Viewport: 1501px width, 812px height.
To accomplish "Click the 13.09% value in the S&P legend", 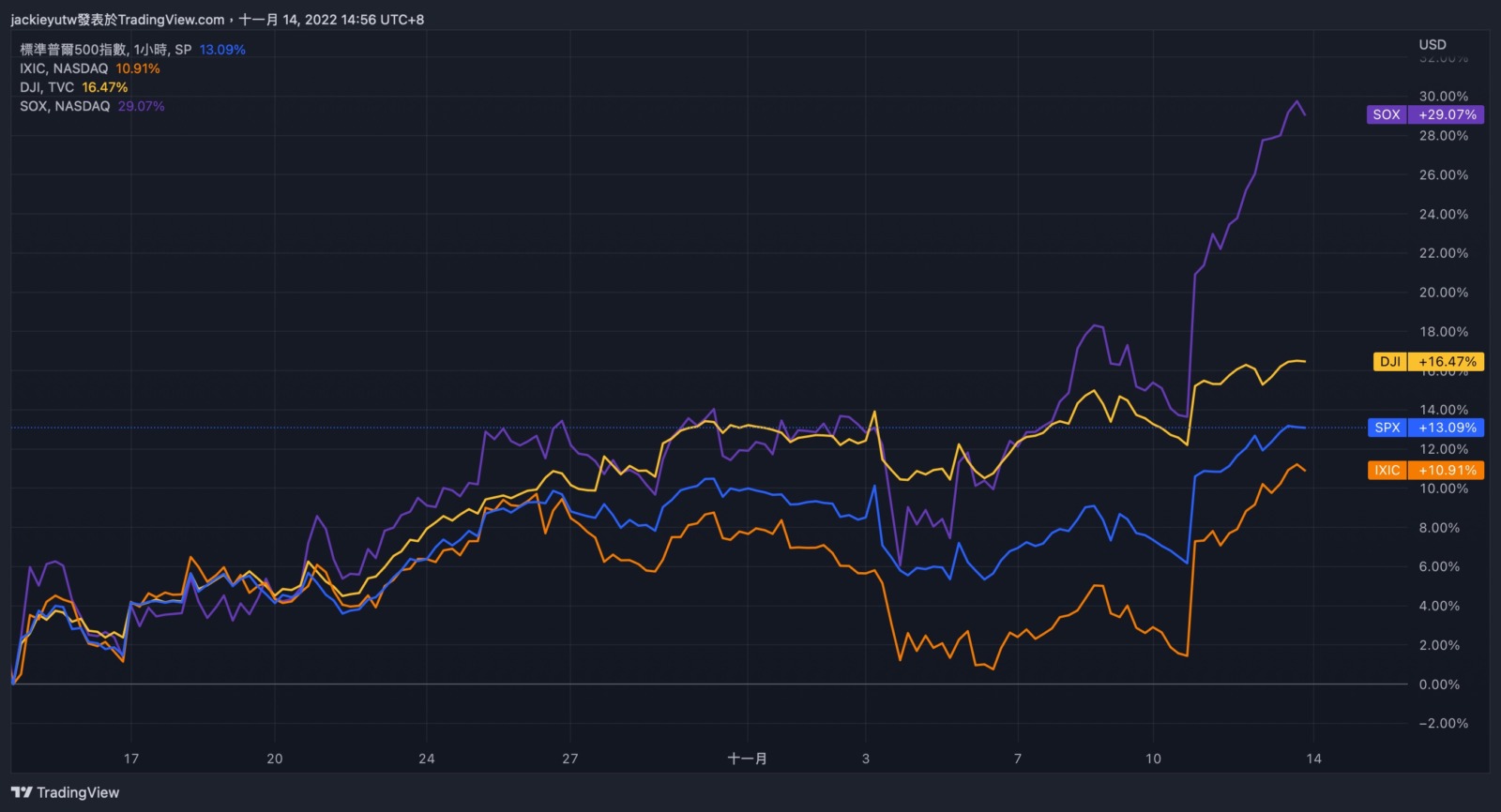I will [x=222, y=50].
